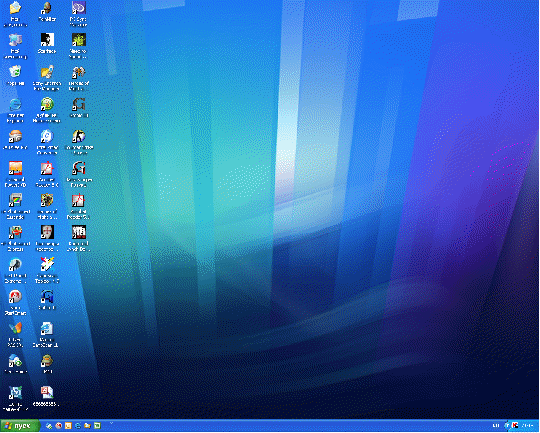This screenshot has width=540, height=433.
Task: Switch the keyboard language indicator
Action: [496, 426]
